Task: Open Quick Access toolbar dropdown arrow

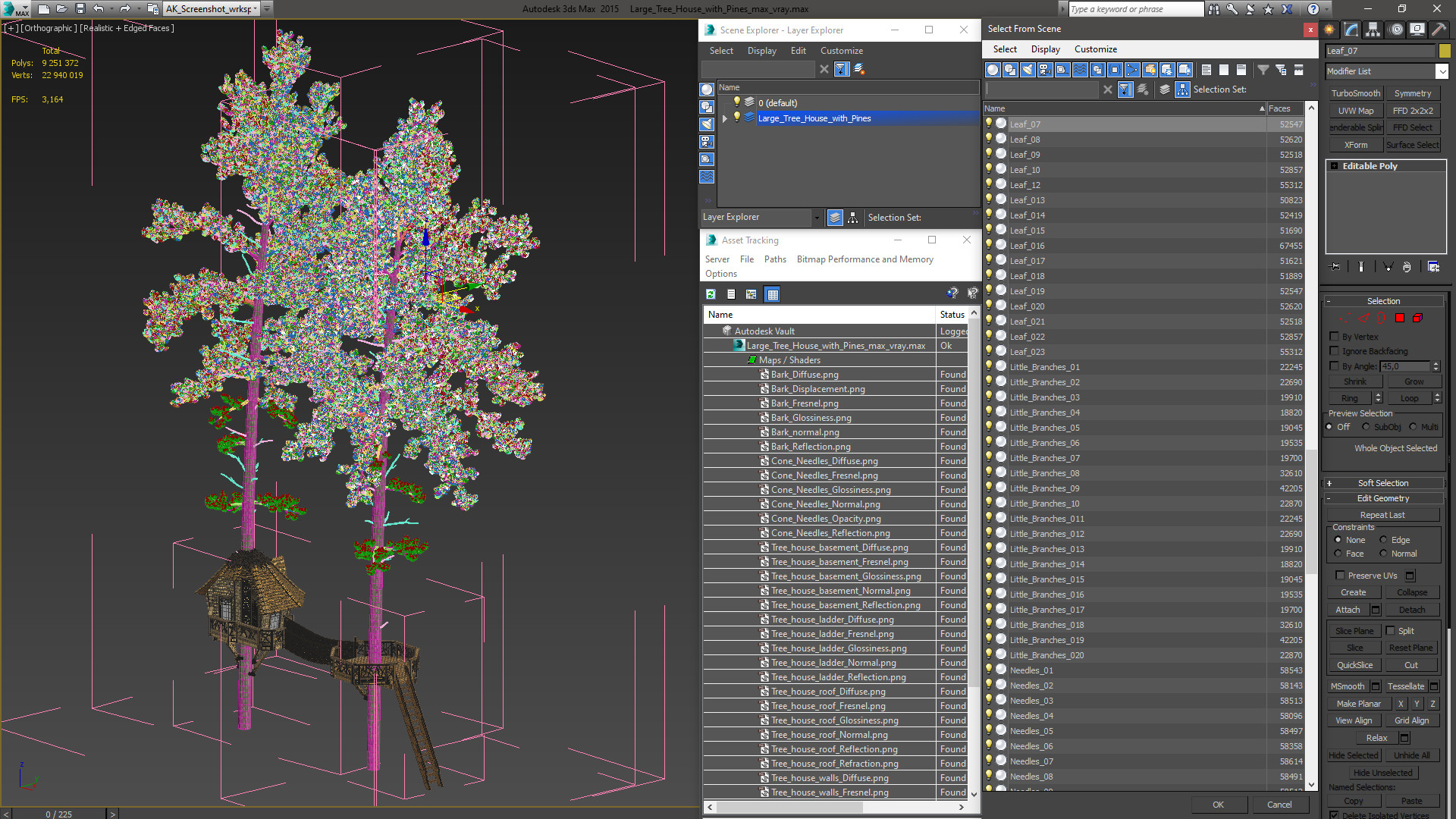Action: (x=268, y=9)
